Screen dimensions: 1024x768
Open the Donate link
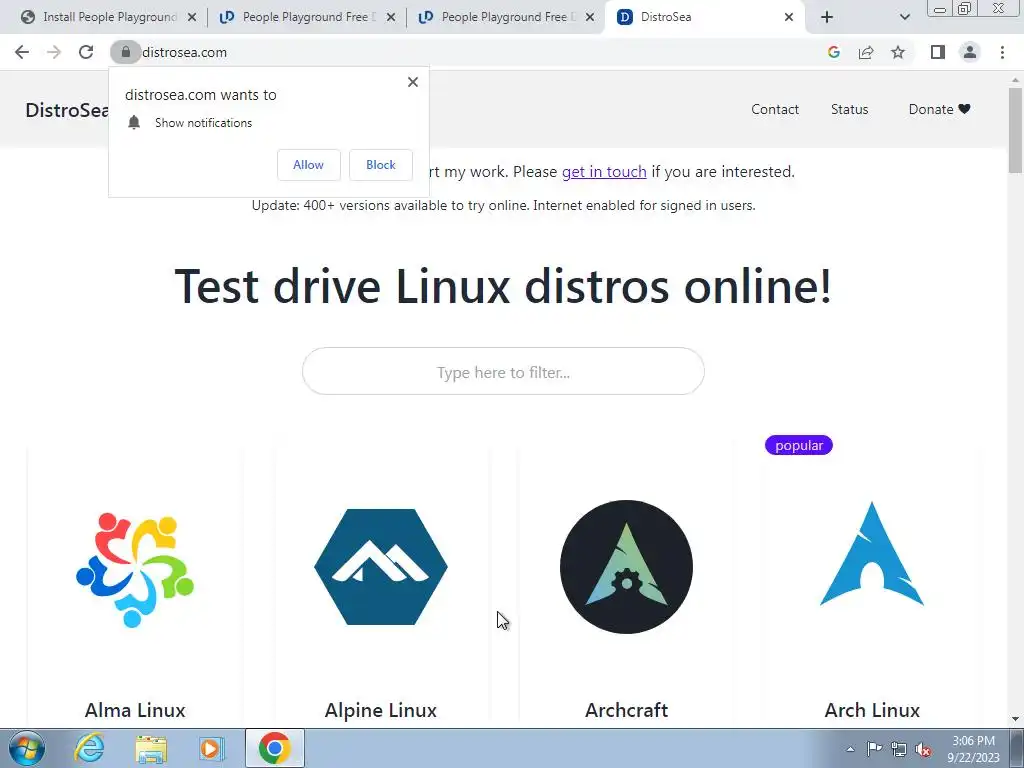pos(939,109)
